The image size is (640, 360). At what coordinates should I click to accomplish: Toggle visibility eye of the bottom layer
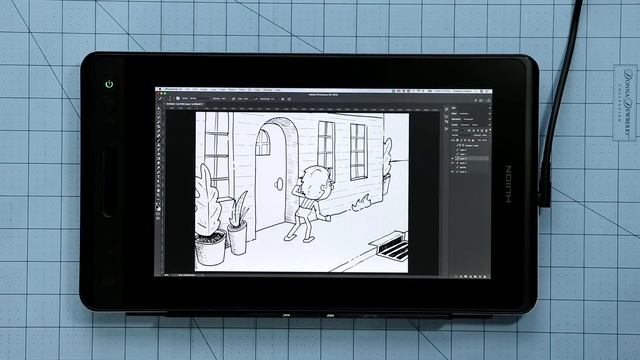coord(453,172)
